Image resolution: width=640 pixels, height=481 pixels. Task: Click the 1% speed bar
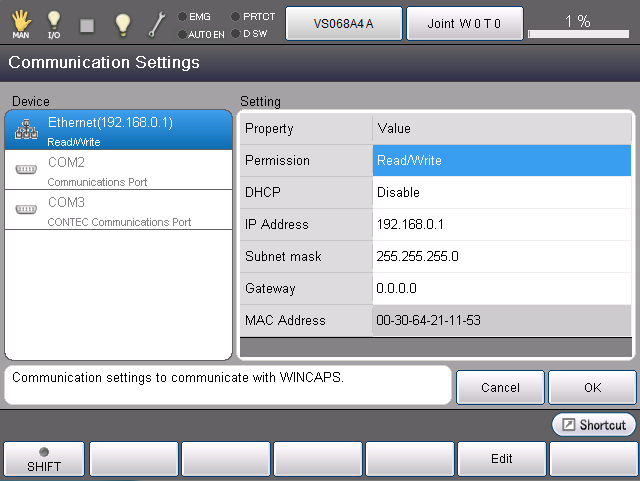point(577,25)
